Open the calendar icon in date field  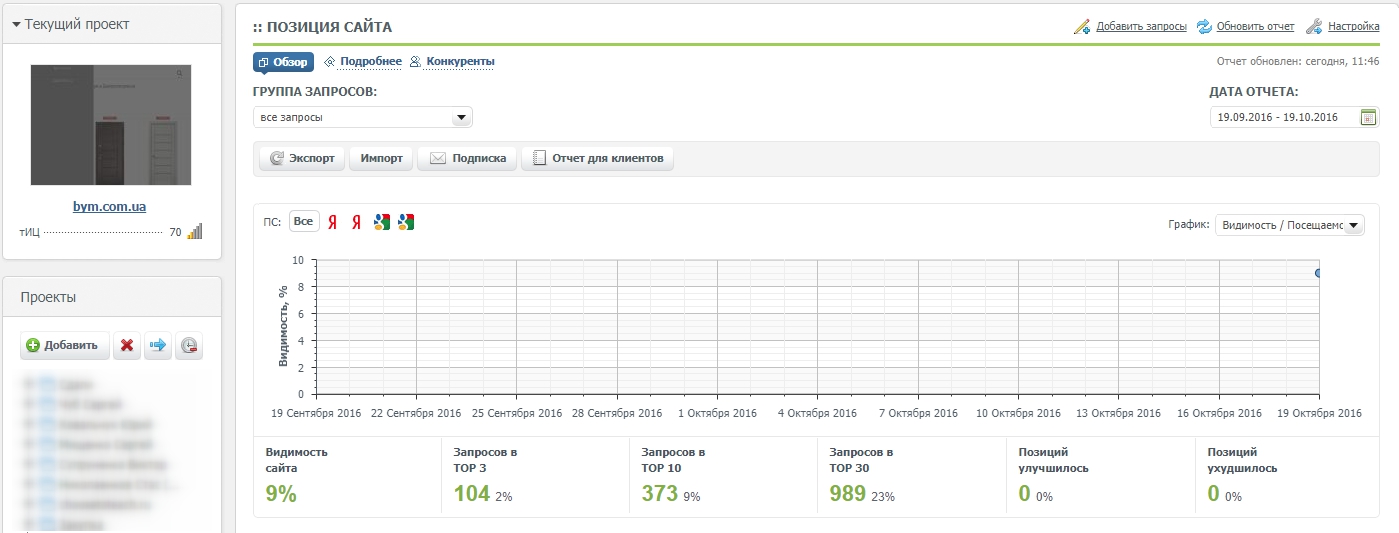pos(1368,117)
